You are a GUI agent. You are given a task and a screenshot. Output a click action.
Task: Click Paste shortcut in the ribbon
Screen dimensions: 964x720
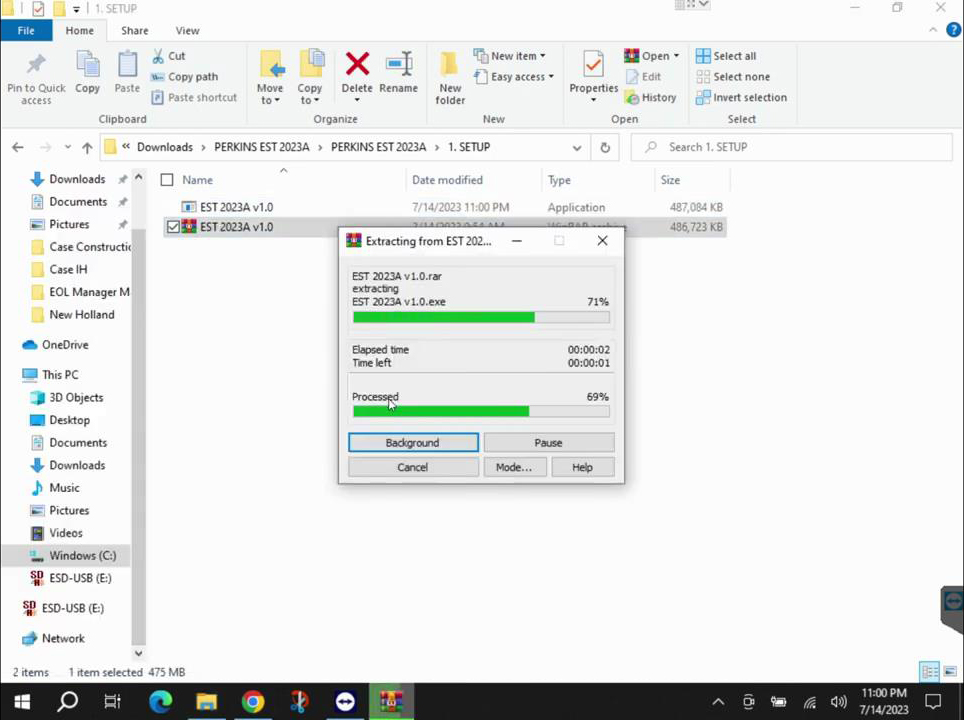[x=194, y=98]
